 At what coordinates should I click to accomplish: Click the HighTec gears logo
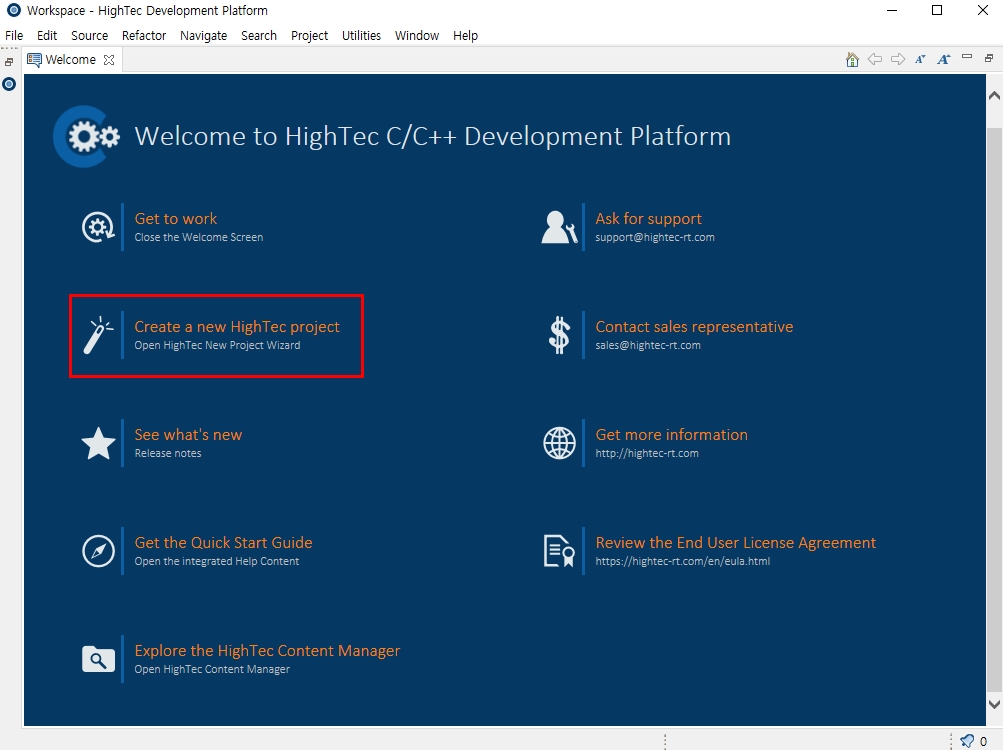(86, 136)
